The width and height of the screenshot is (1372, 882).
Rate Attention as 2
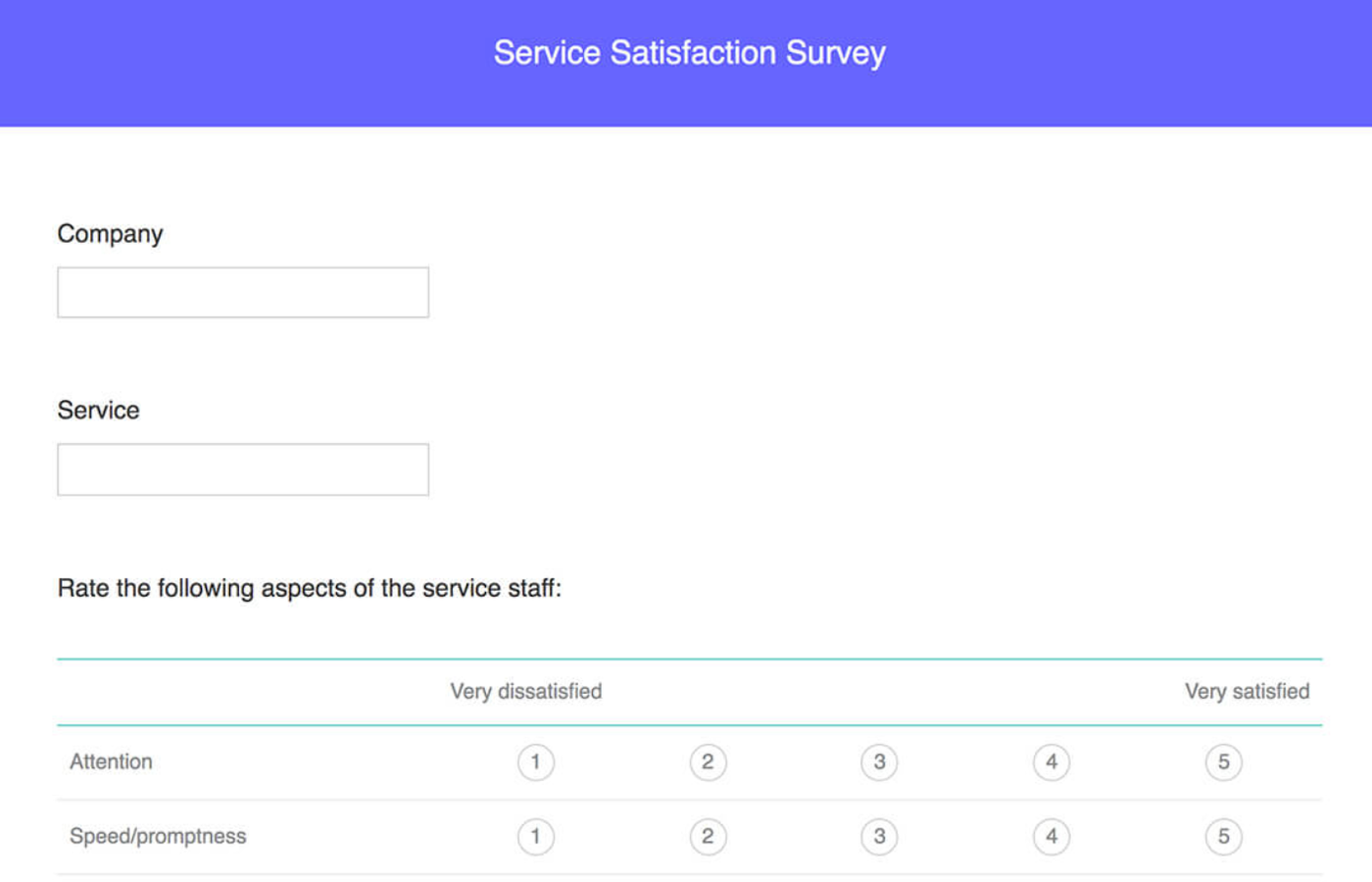[x=708, y=762]
